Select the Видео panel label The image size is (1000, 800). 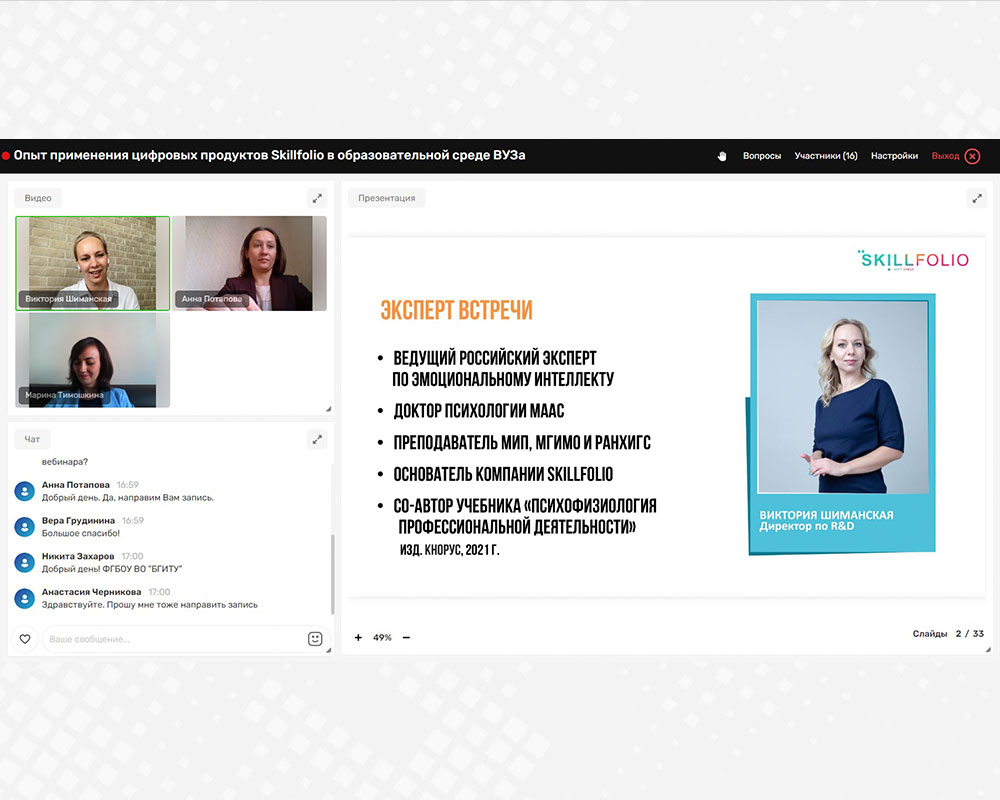[38, 198]
